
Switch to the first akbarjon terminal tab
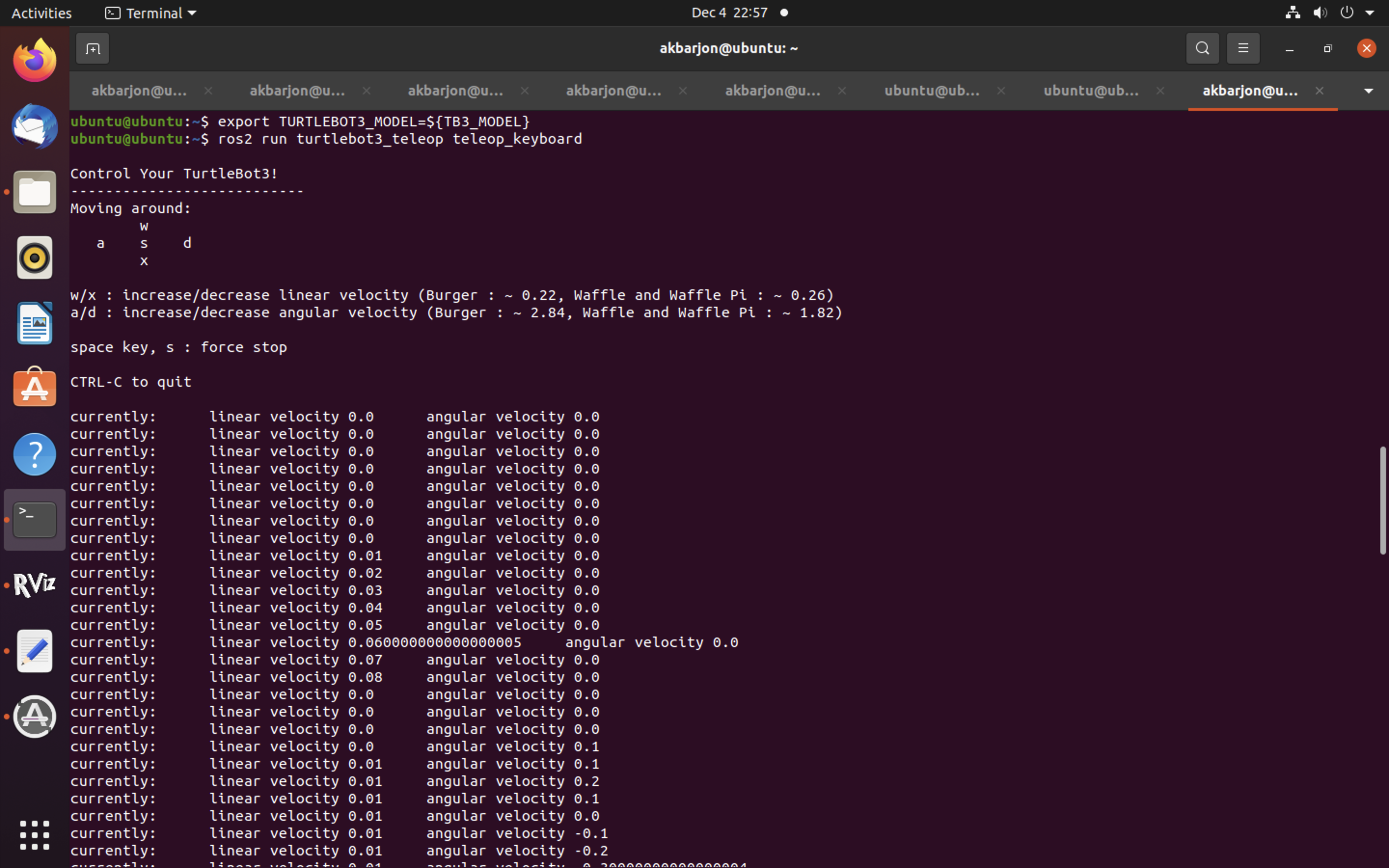pyautogui.click(x=139, y=91)
